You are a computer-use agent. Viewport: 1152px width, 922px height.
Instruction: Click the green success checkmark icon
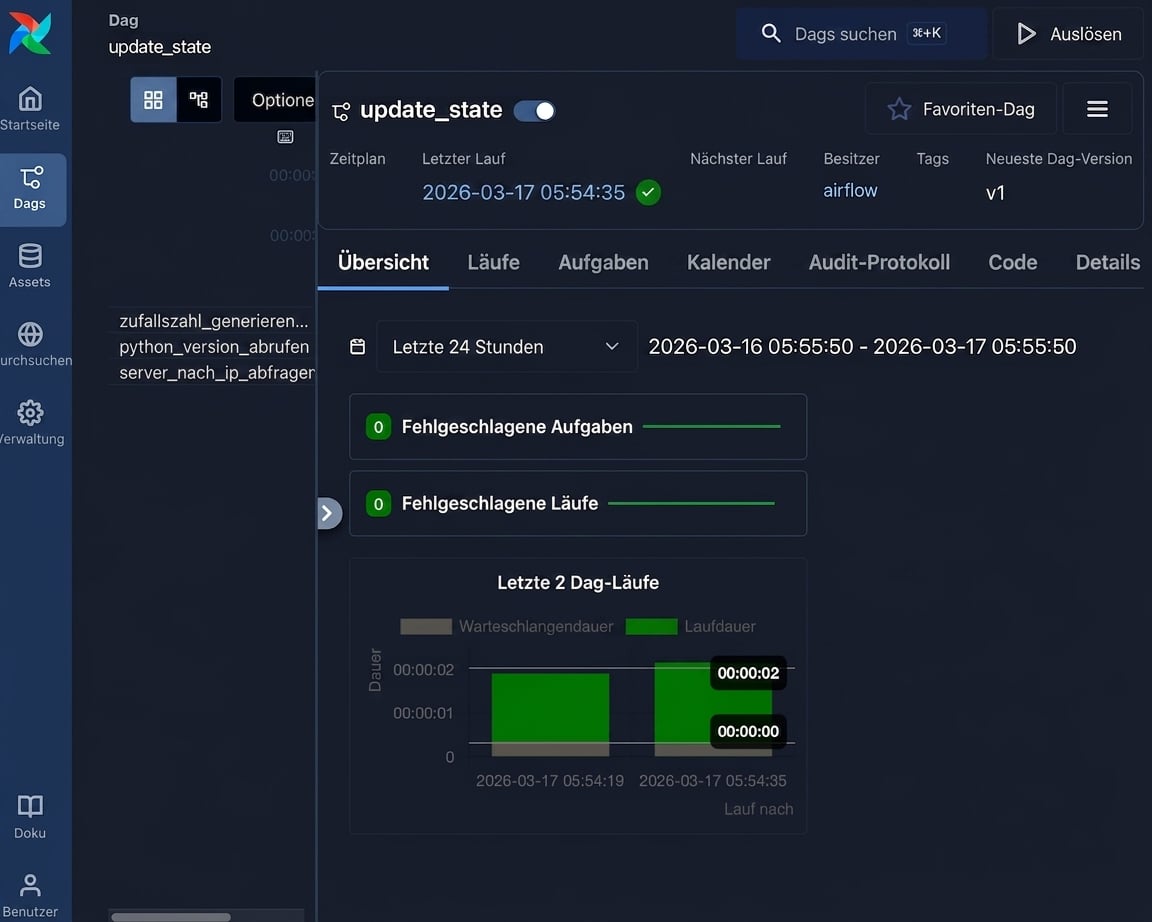click(648, 192)
